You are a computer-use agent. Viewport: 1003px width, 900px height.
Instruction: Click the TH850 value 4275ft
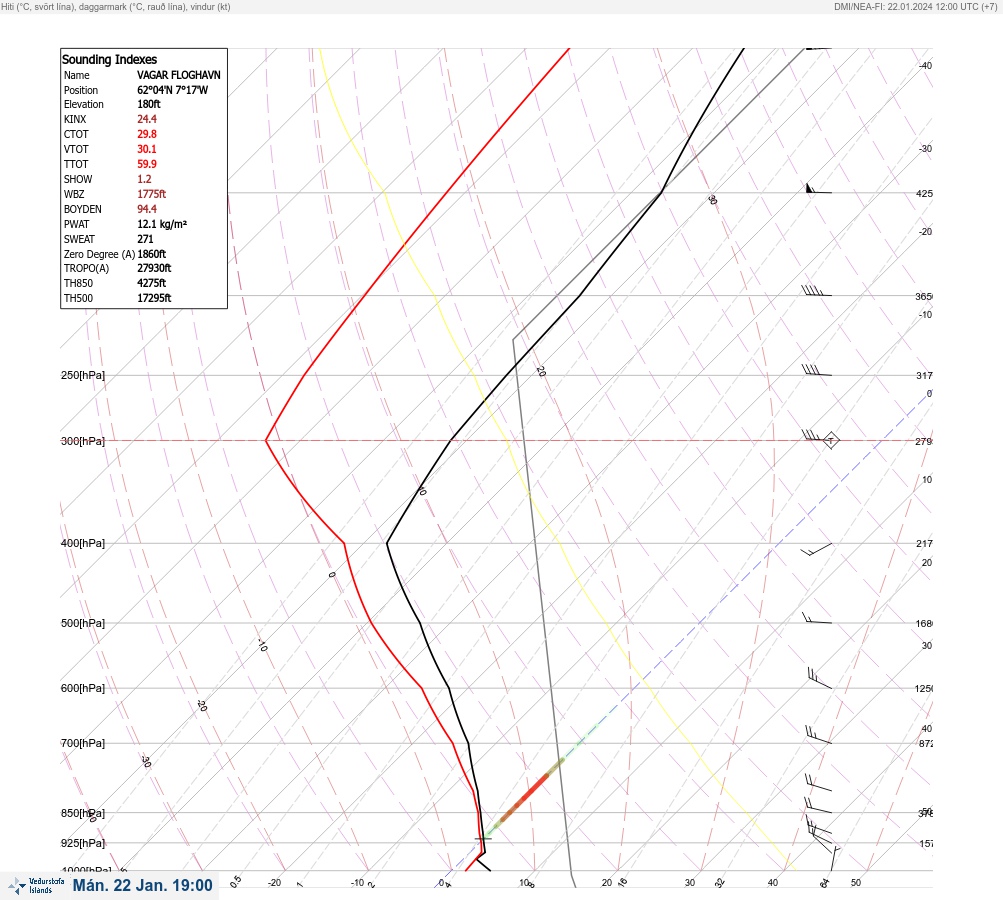[152, 283]
